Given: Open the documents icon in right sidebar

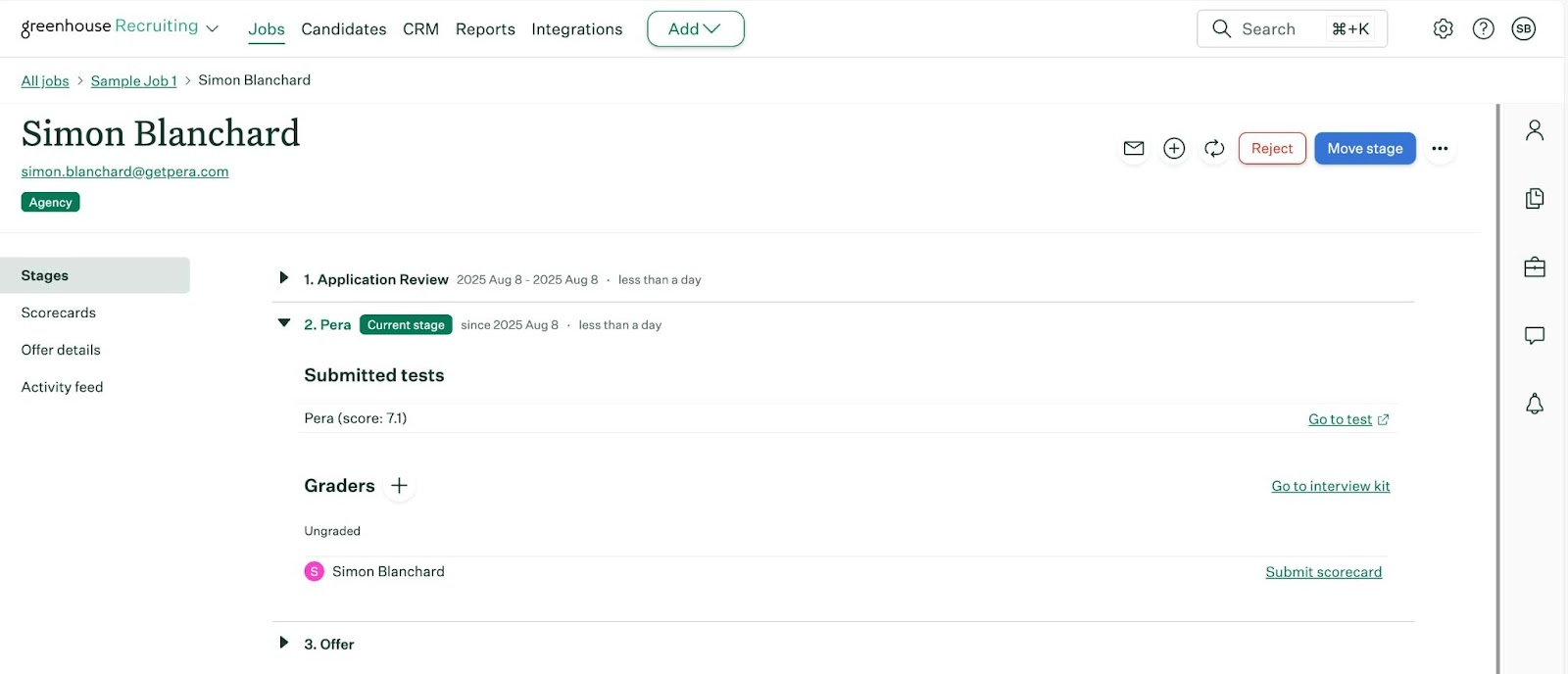Looking at the screenshot, I should coord(1534,199).
